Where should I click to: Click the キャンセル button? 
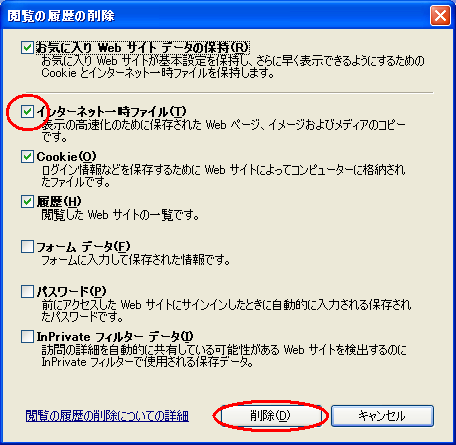pos(382,416)
